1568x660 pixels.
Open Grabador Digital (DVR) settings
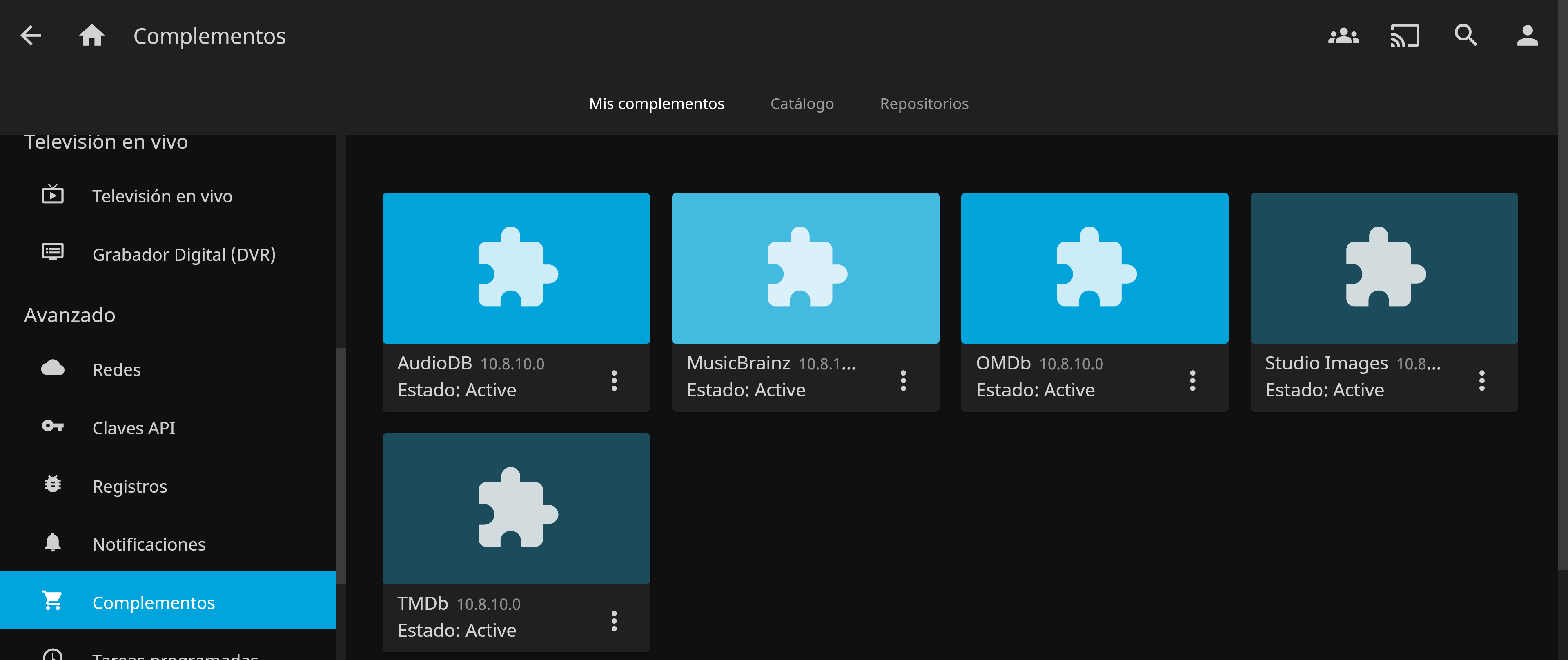[184, 254]
